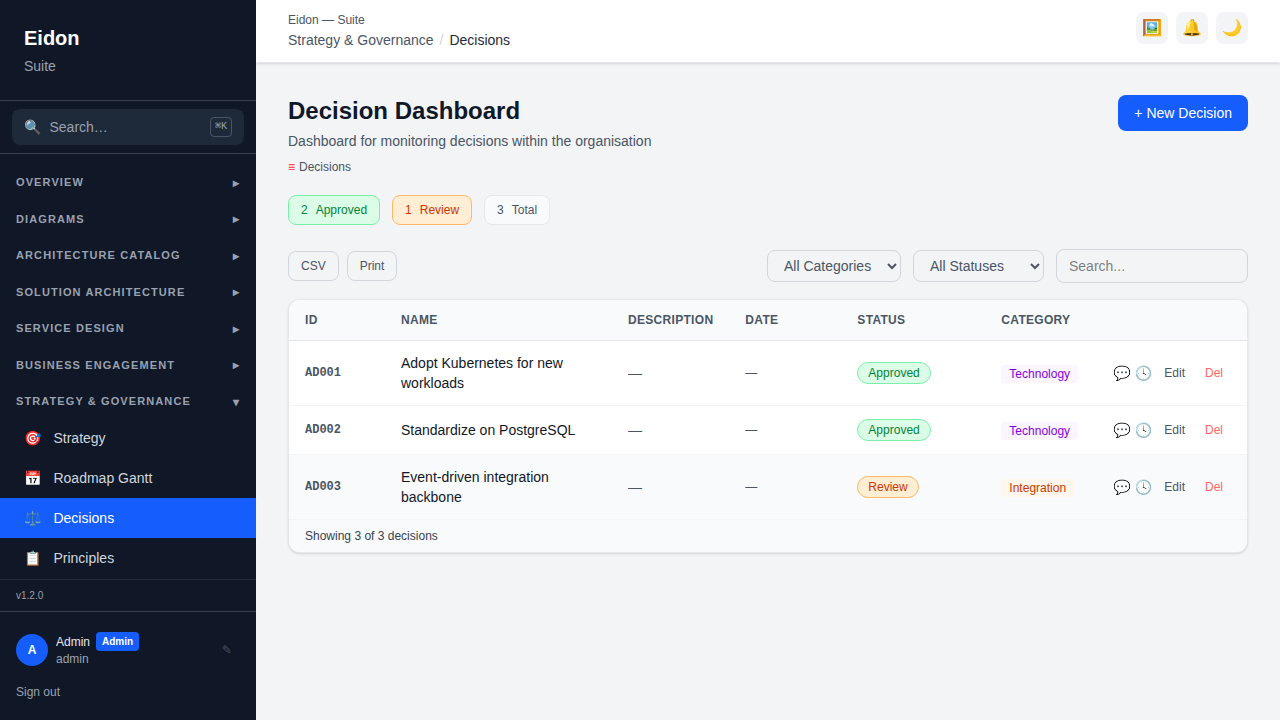The width and height of the screenshot is (1280, 720).
Task: Open history clock for AD003 row
Action: coord(1143,487)
